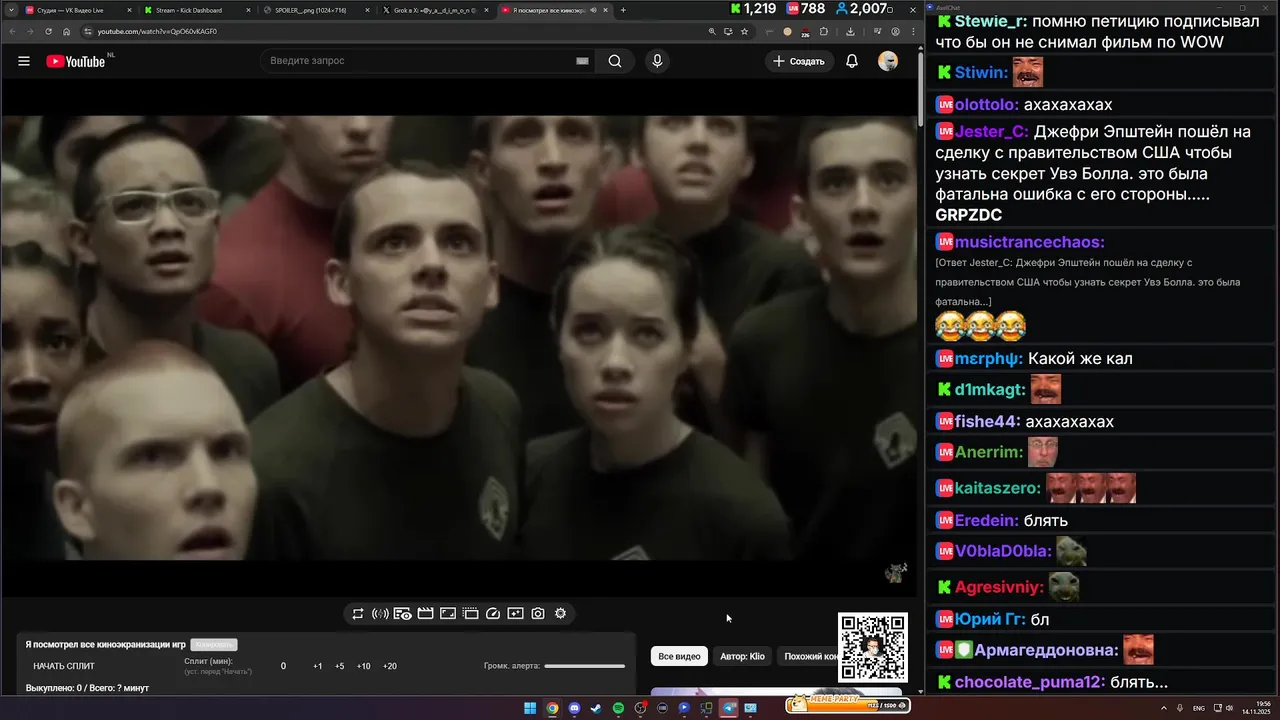Click username musictrancechaos in chat

point(1029,242)
